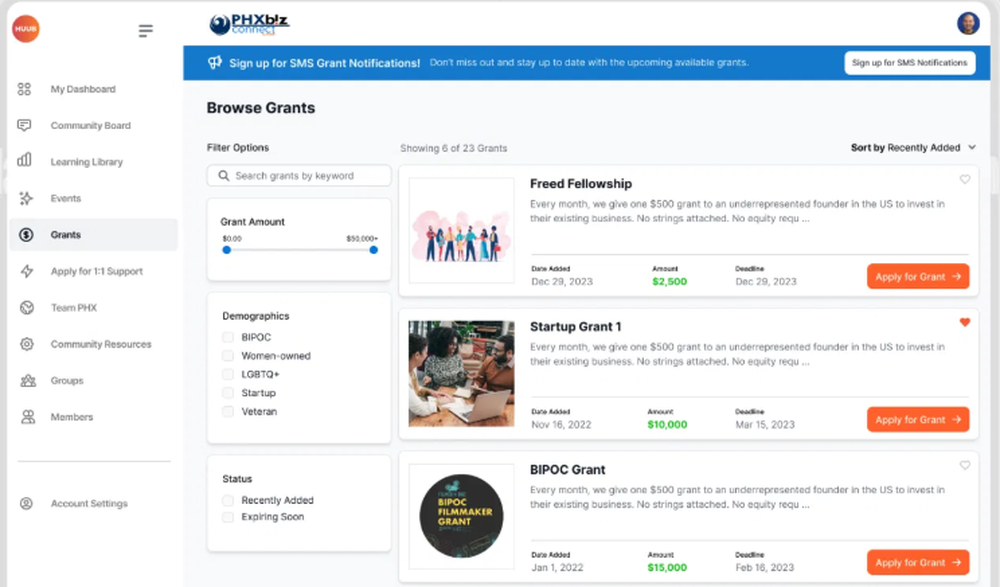Click the Learning Library chart icon
1000x587 pixels.
(24, 160)
